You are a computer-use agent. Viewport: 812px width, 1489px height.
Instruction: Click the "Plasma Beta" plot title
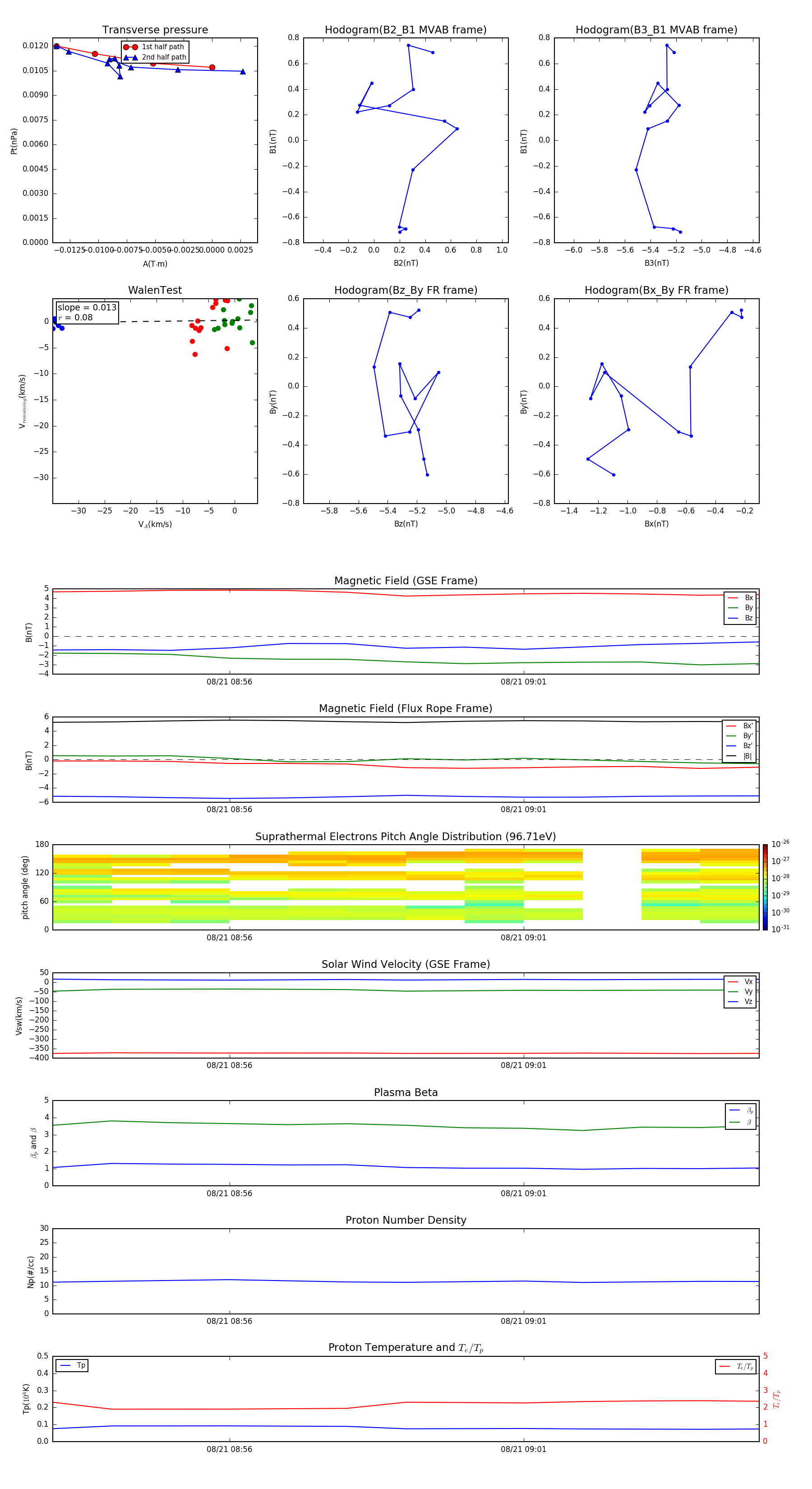click(406, 1093)
